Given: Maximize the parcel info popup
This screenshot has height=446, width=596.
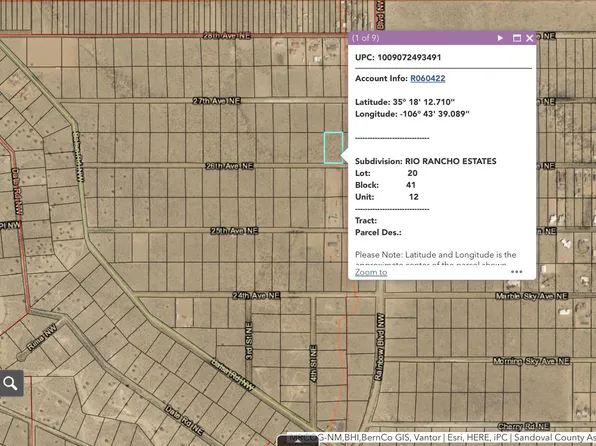Looking at the screenshot, I should (517, 38).
